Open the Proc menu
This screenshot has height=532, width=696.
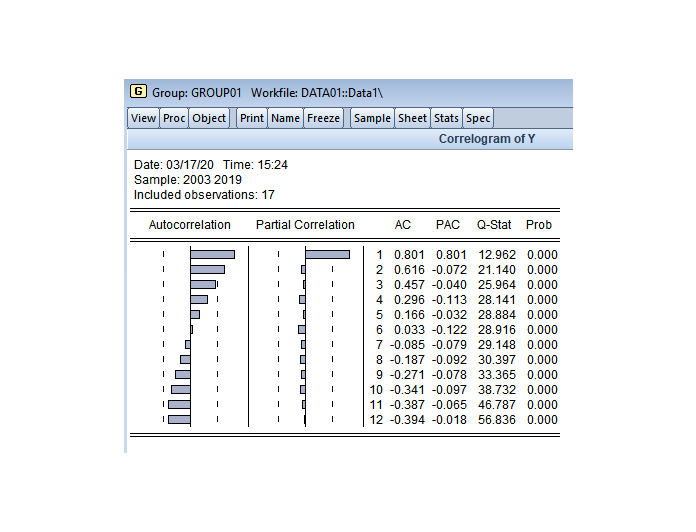click(174, 118)
